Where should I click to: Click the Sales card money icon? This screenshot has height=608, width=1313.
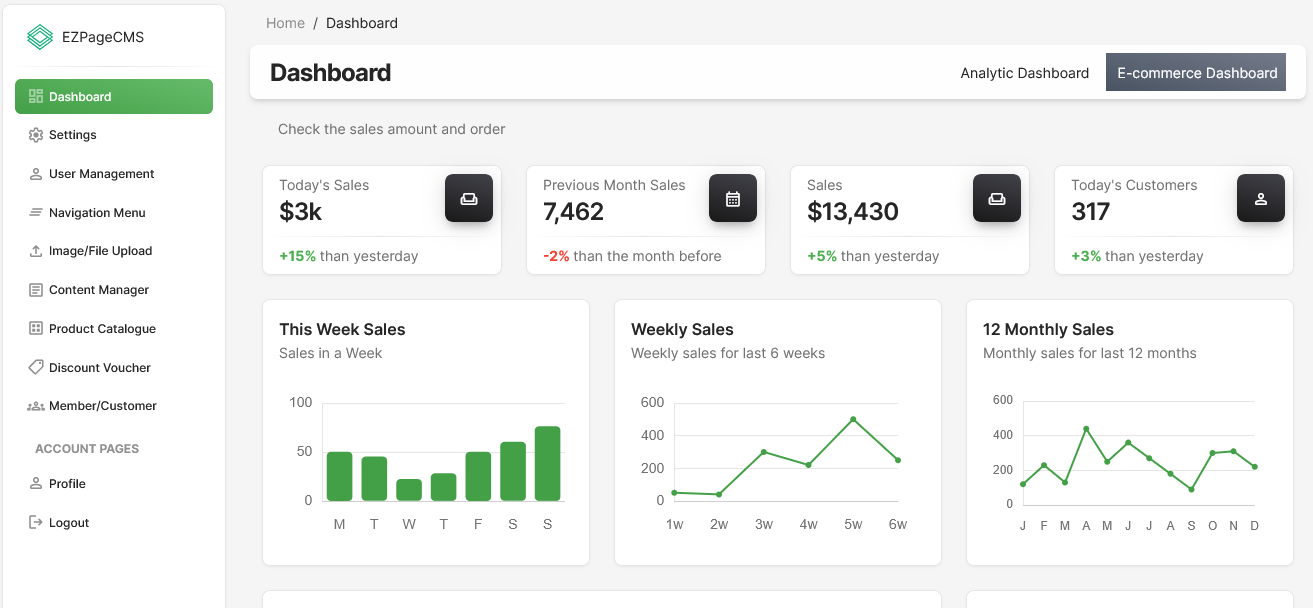click(x=996, y=198)
